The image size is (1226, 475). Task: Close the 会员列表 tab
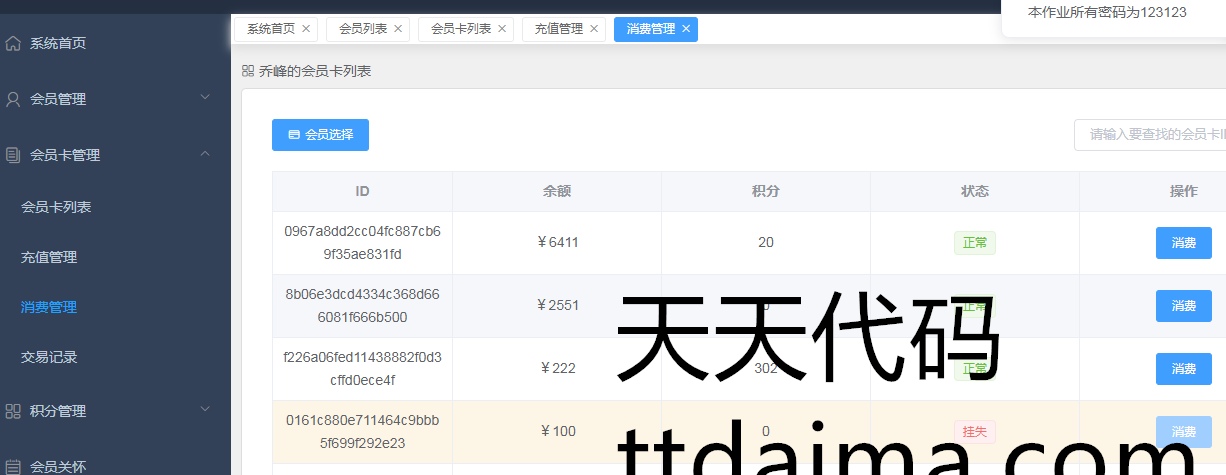398,29
